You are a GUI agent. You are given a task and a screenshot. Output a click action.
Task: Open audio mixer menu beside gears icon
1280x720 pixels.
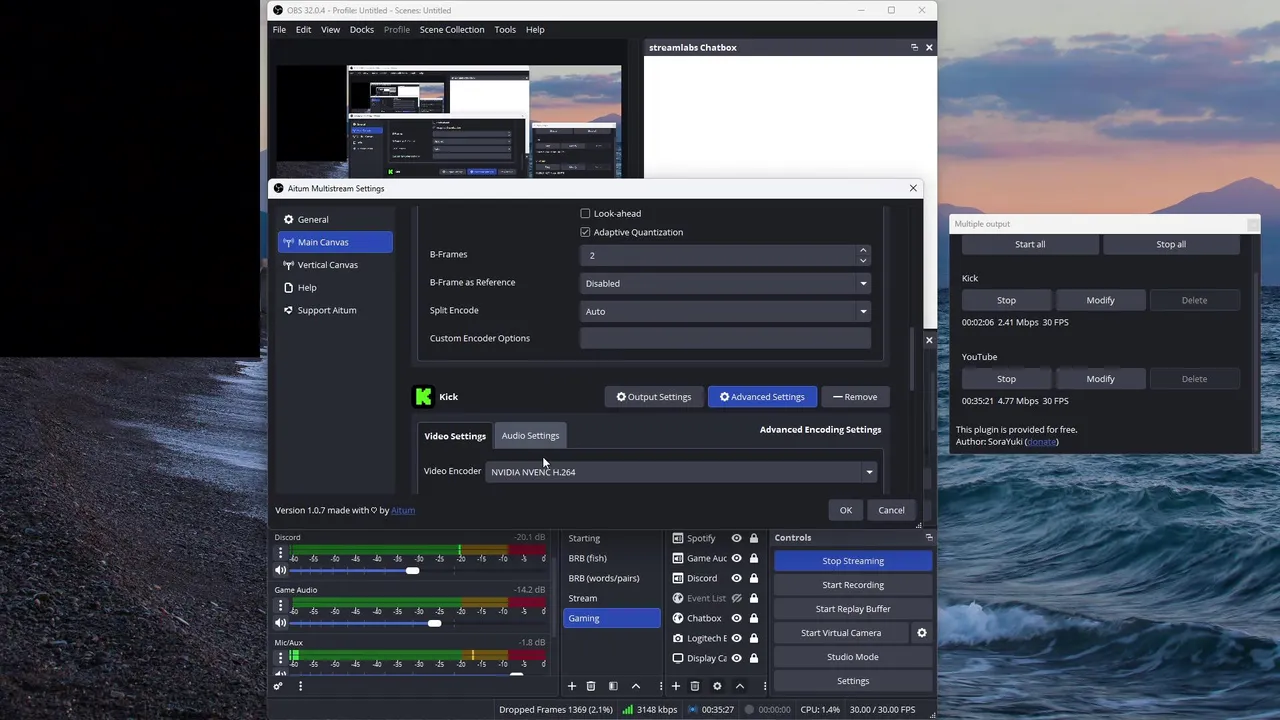pyautogui.click(x=300, y=686)
